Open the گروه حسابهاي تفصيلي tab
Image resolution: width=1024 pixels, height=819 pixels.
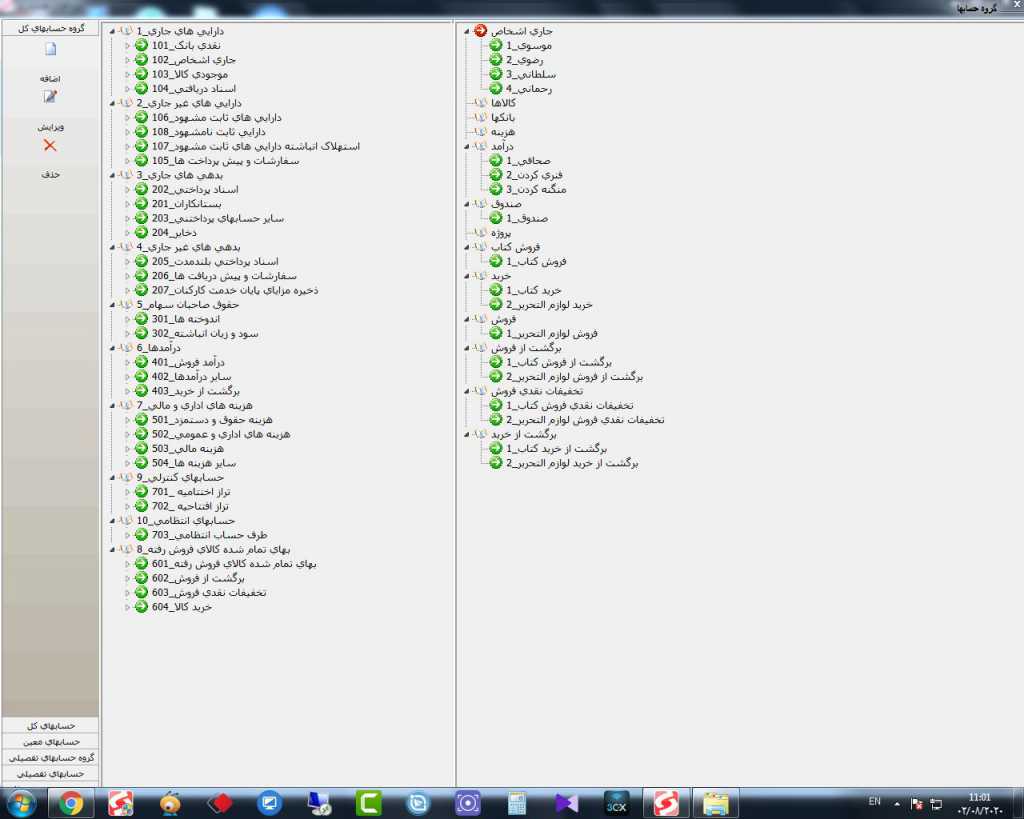coord(50,757)
